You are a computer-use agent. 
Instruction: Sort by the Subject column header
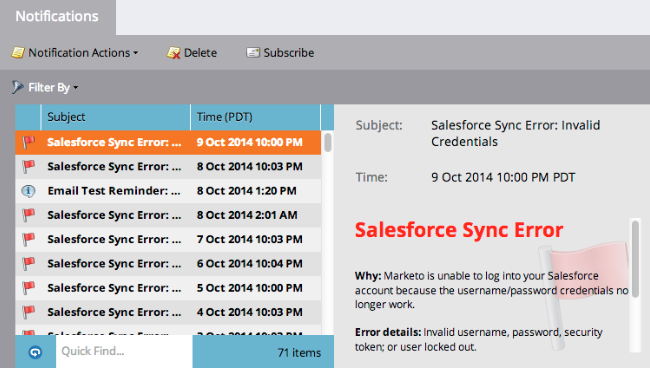point(116,117)
